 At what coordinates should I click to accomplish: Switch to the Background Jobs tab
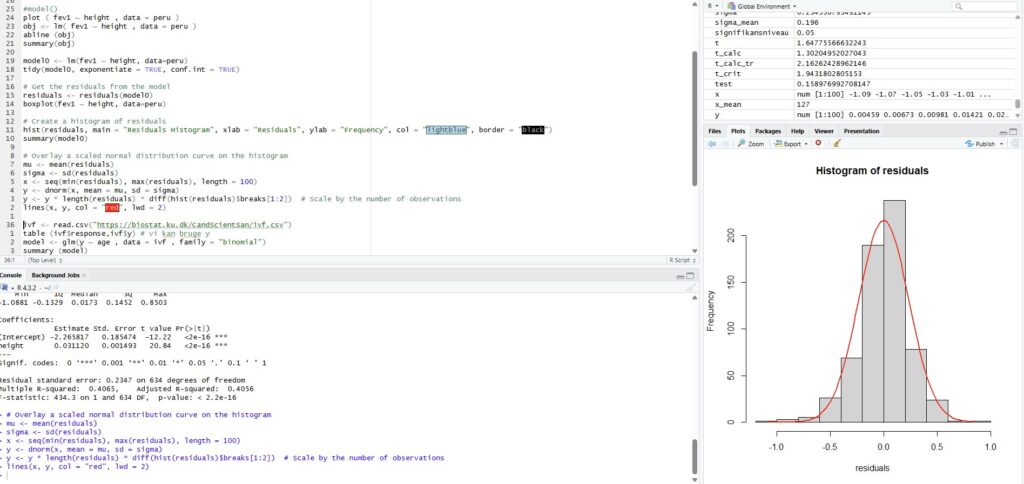click(58, 274)
